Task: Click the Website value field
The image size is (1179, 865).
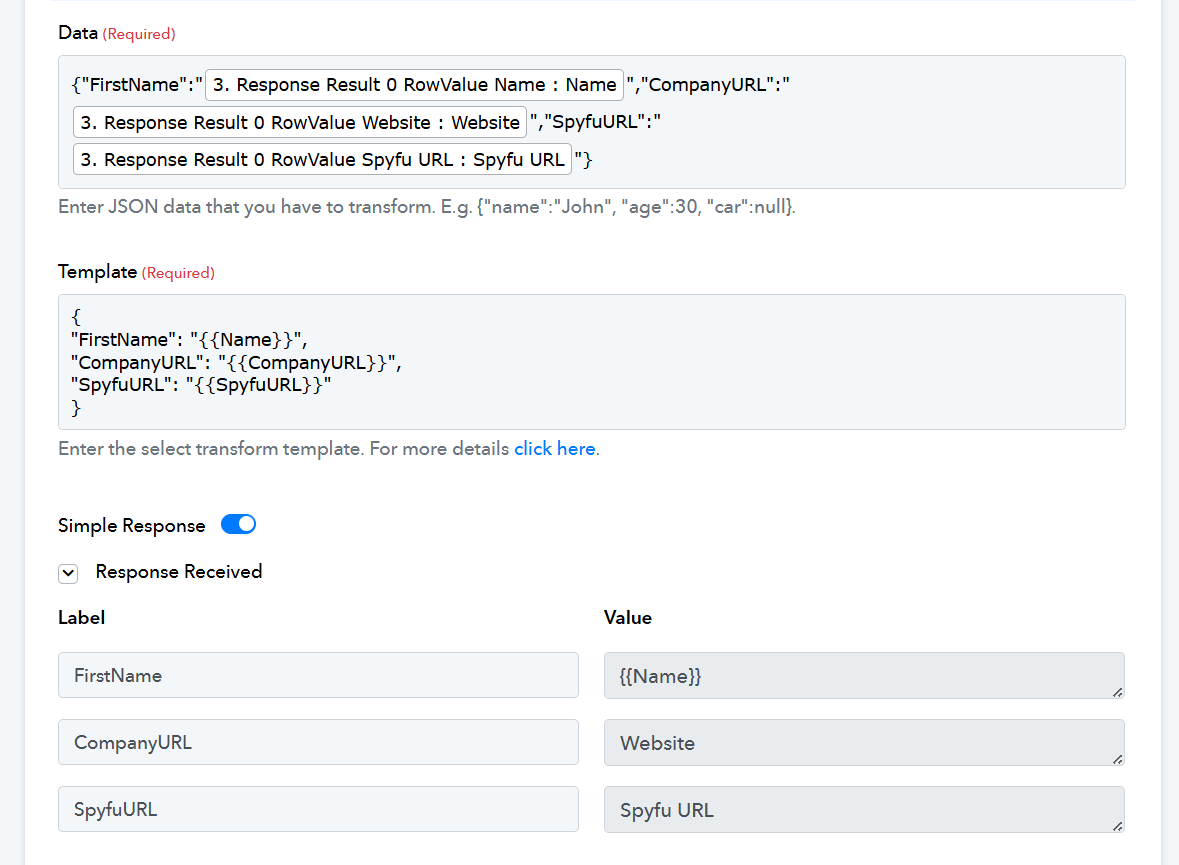Action: (860, 742)
